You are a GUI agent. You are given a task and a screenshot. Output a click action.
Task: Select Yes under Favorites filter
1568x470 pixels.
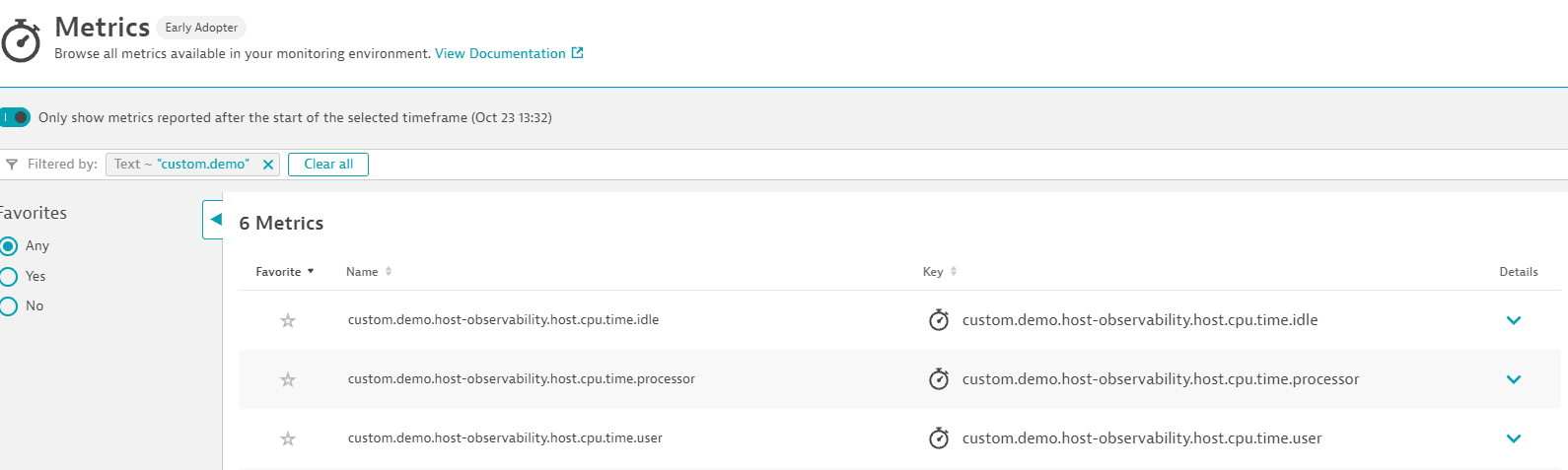pyautogui.click(x=9, y=277)
